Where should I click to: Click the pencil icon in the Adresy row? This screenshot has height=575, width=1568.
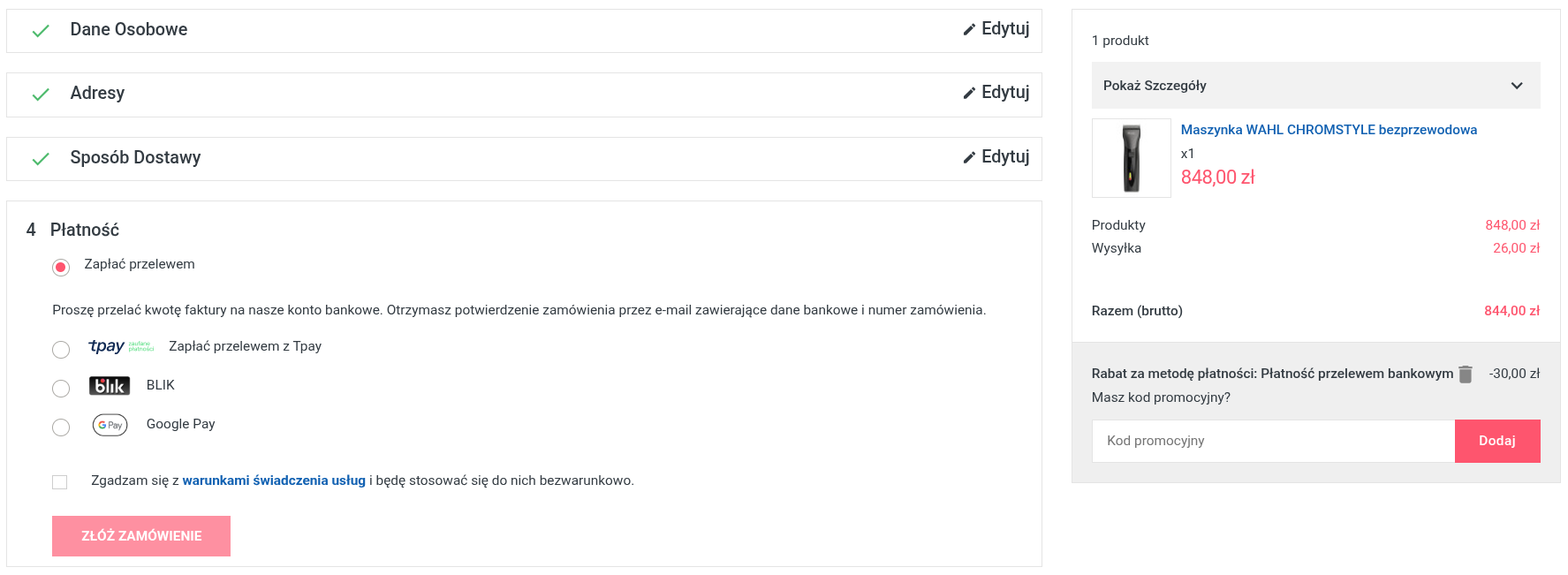969,93
